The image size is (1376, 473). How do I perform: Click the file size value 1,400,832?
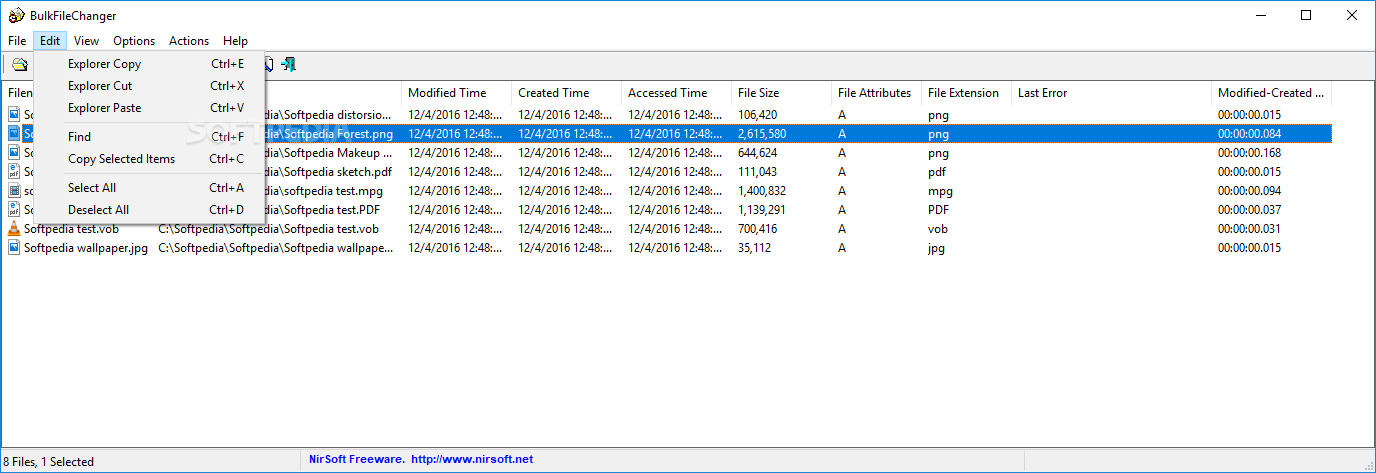762,191
